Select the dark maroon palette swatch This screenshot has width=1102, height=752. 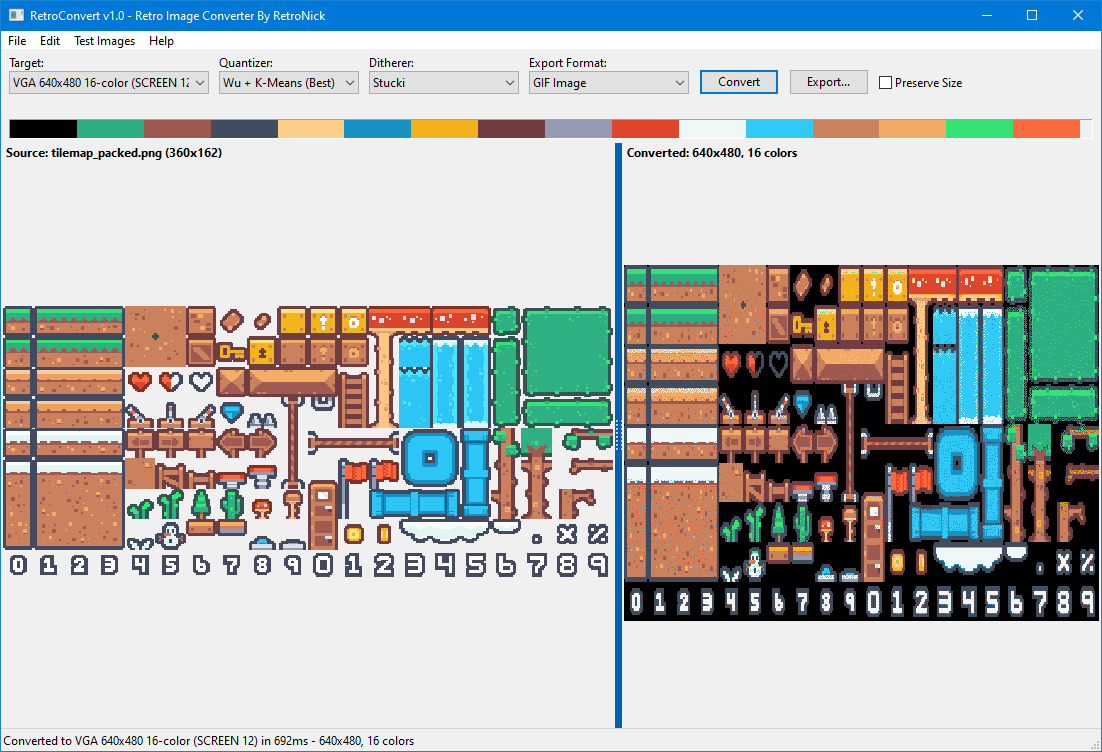512,129
